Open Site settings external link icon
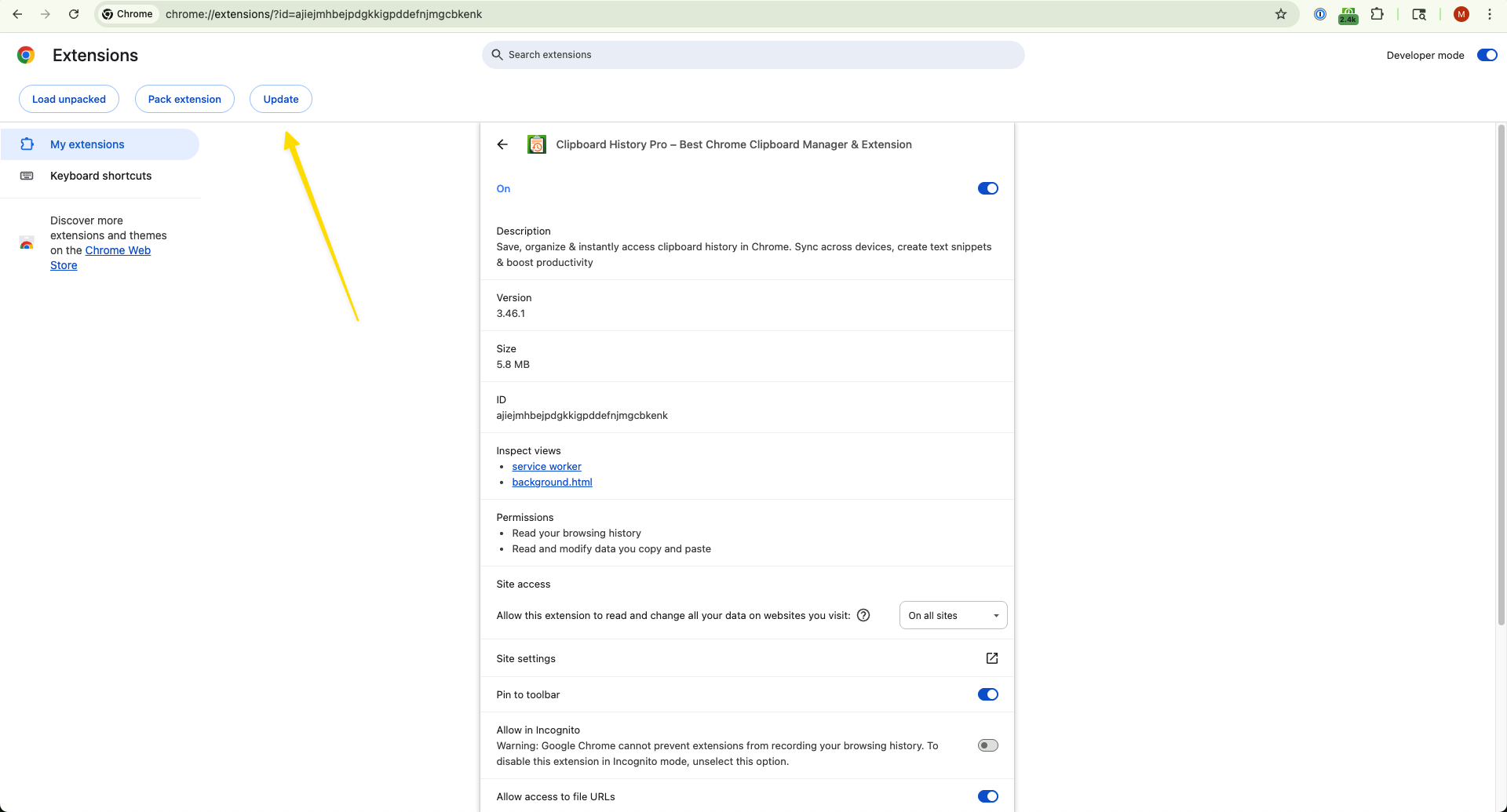 point(992,658)
